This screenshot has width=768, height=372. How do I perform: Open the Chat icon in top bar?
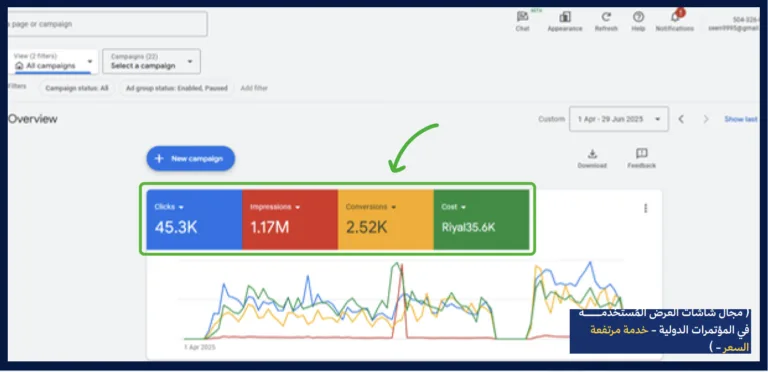(x=523, y=22)
